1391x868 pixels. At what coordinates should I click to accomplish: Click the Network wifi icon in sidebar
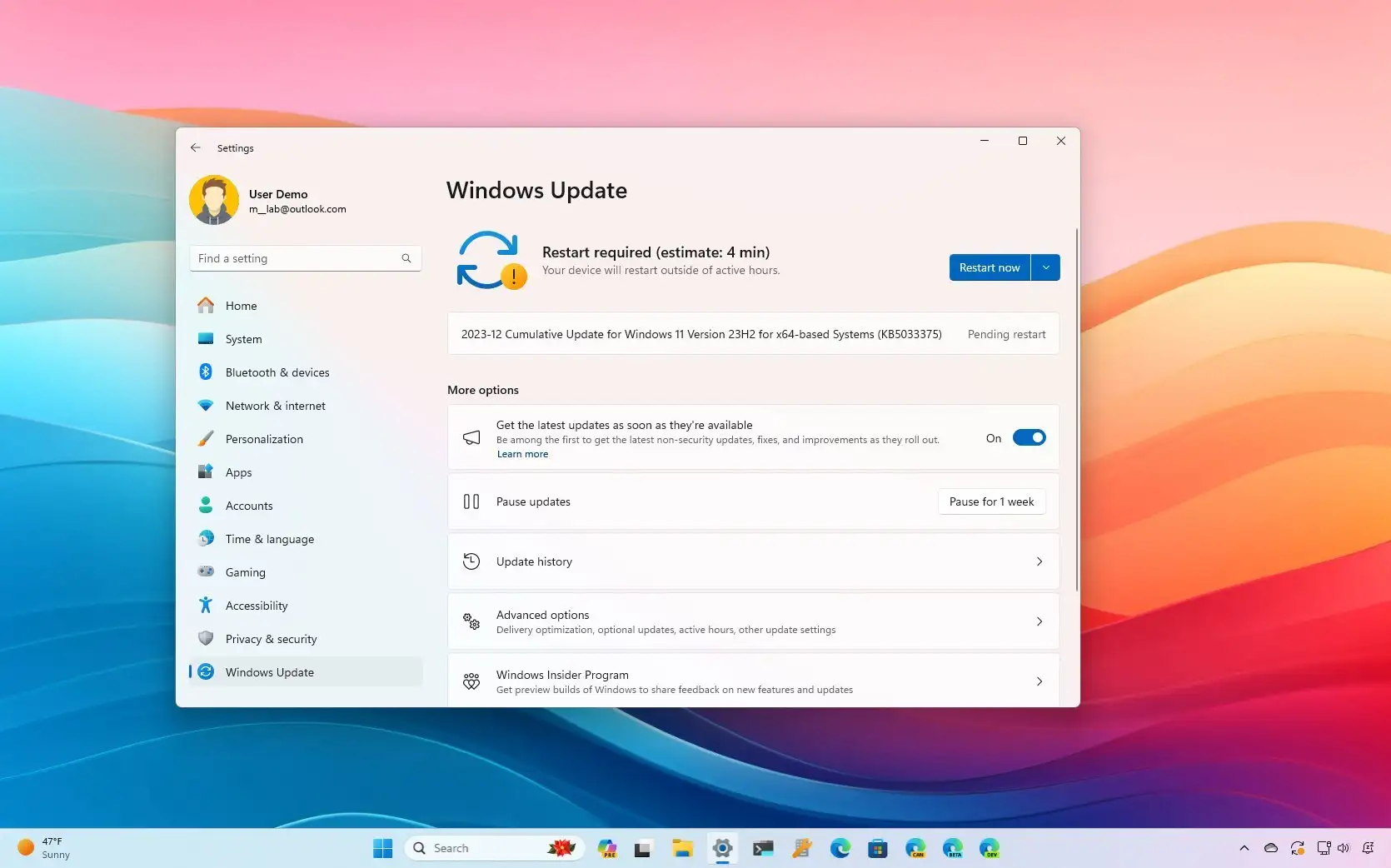click(x=206, y=406)
